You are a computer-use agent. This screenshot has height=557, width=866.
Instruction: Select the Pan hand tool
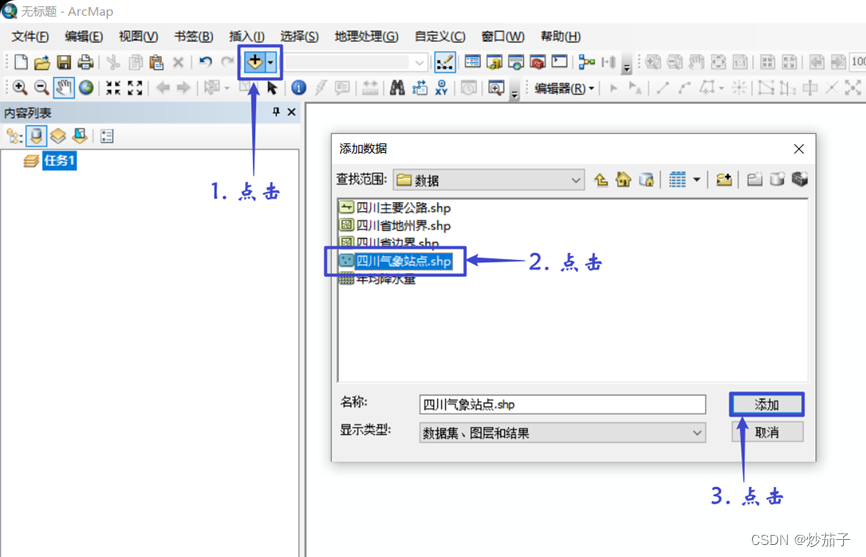(64, 88)
